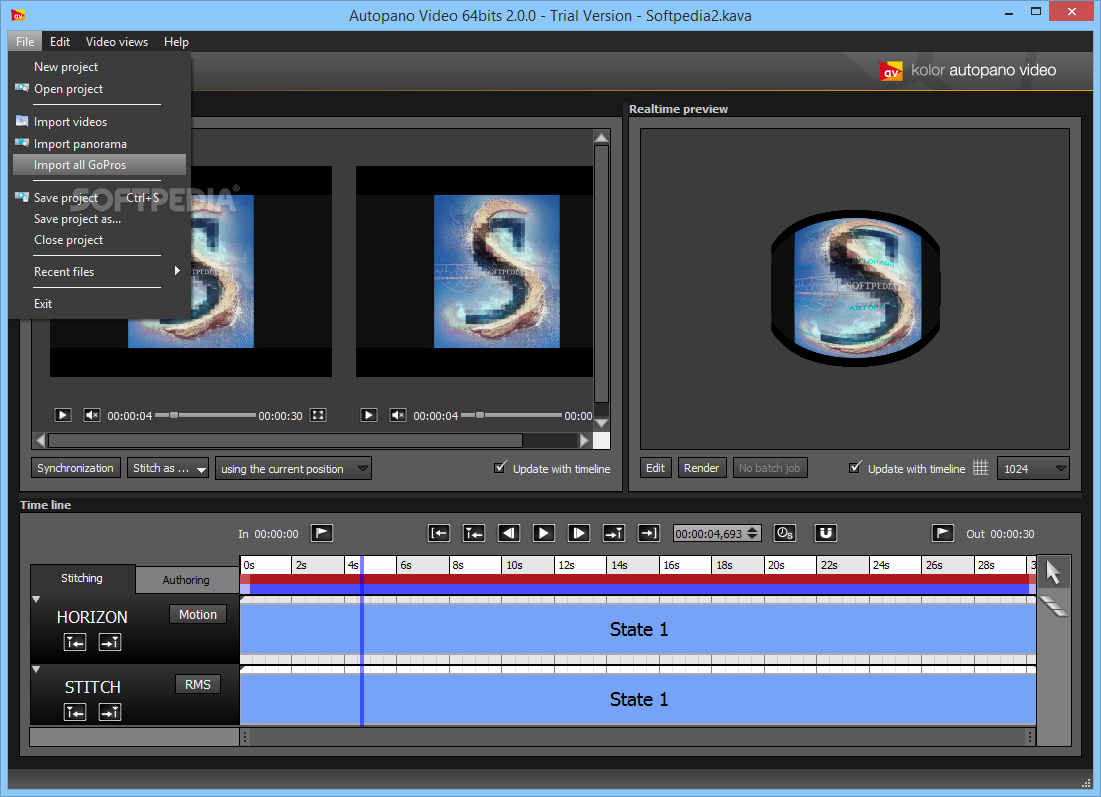
Task: Set Out point flag near Out 00:00:30
Action: 942,533
